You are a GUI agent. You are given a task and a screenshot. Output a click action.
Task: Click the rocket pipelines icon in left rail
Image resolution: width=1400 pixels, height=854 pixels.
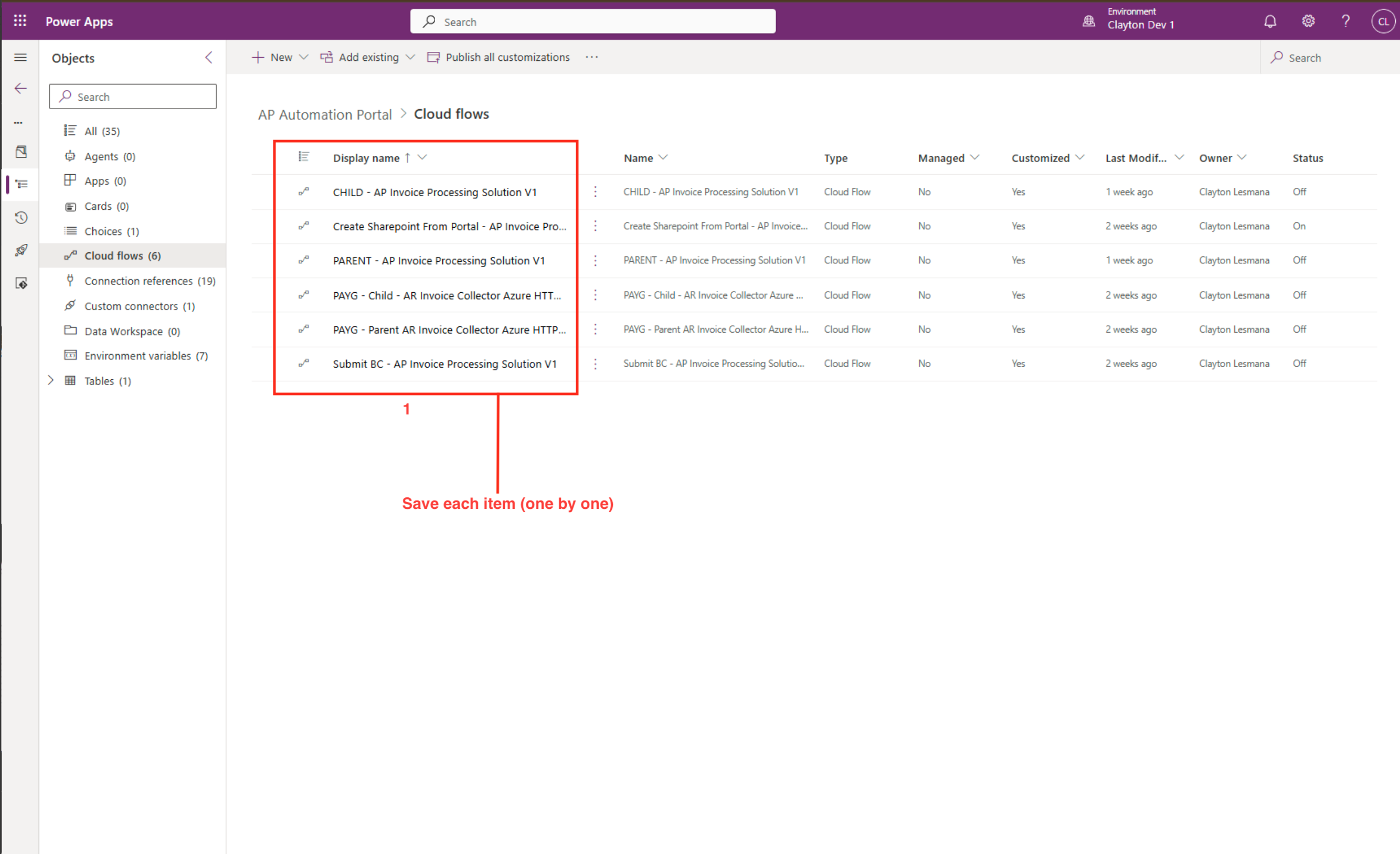21,250
